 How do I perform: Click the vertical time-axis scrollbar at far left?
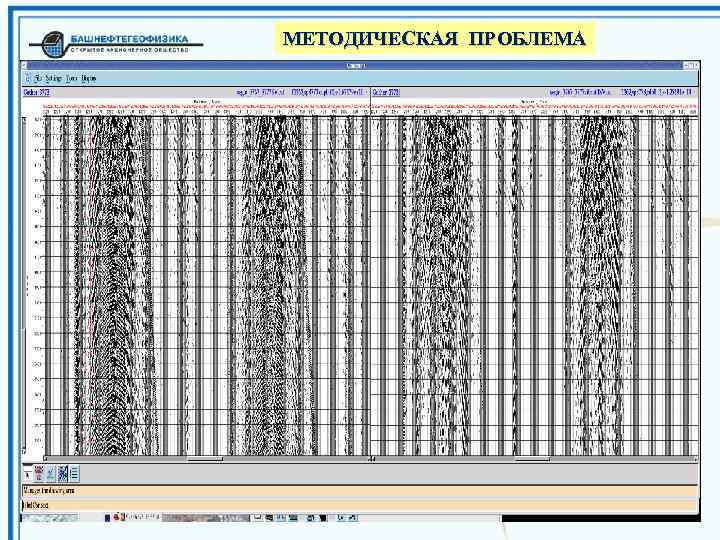coord(24,285)
